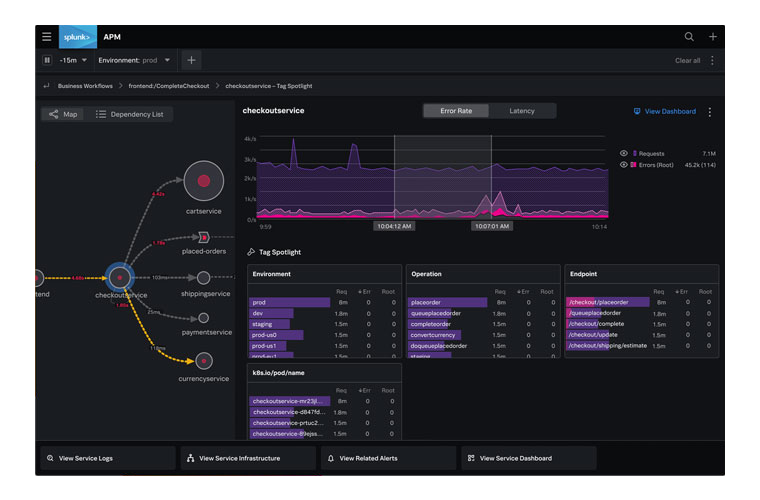This screenshot has width=760, height=500.
Task: Switch chart to Latency view
Action: click(x=522, y=111)
